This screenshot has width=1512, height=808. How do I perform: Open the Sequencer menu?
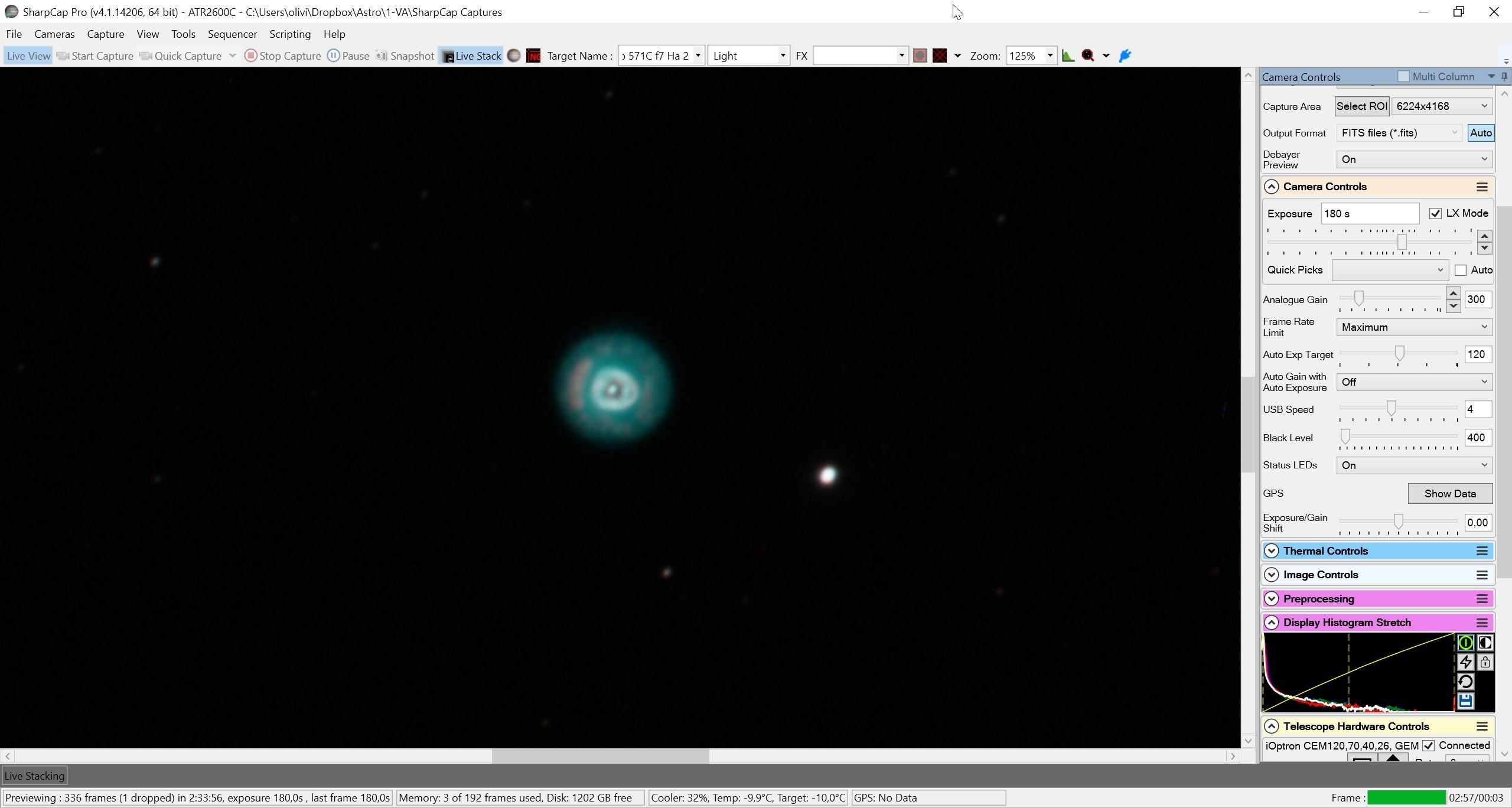pyautogui.click(x=232, y=34)
